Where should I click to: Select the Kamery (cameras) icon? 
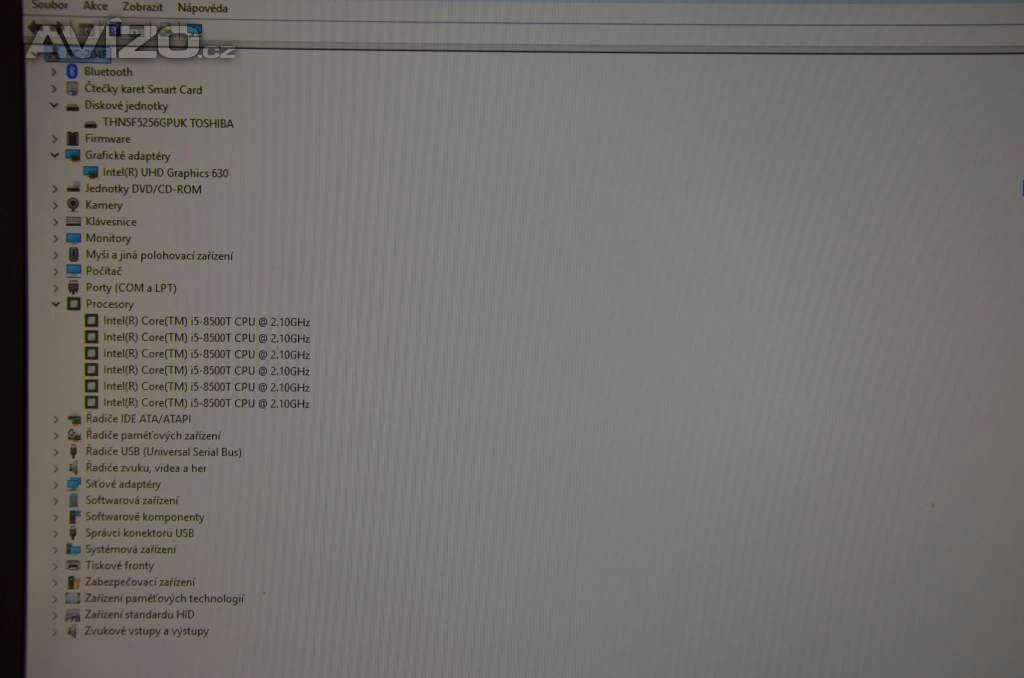click(73, 205)
